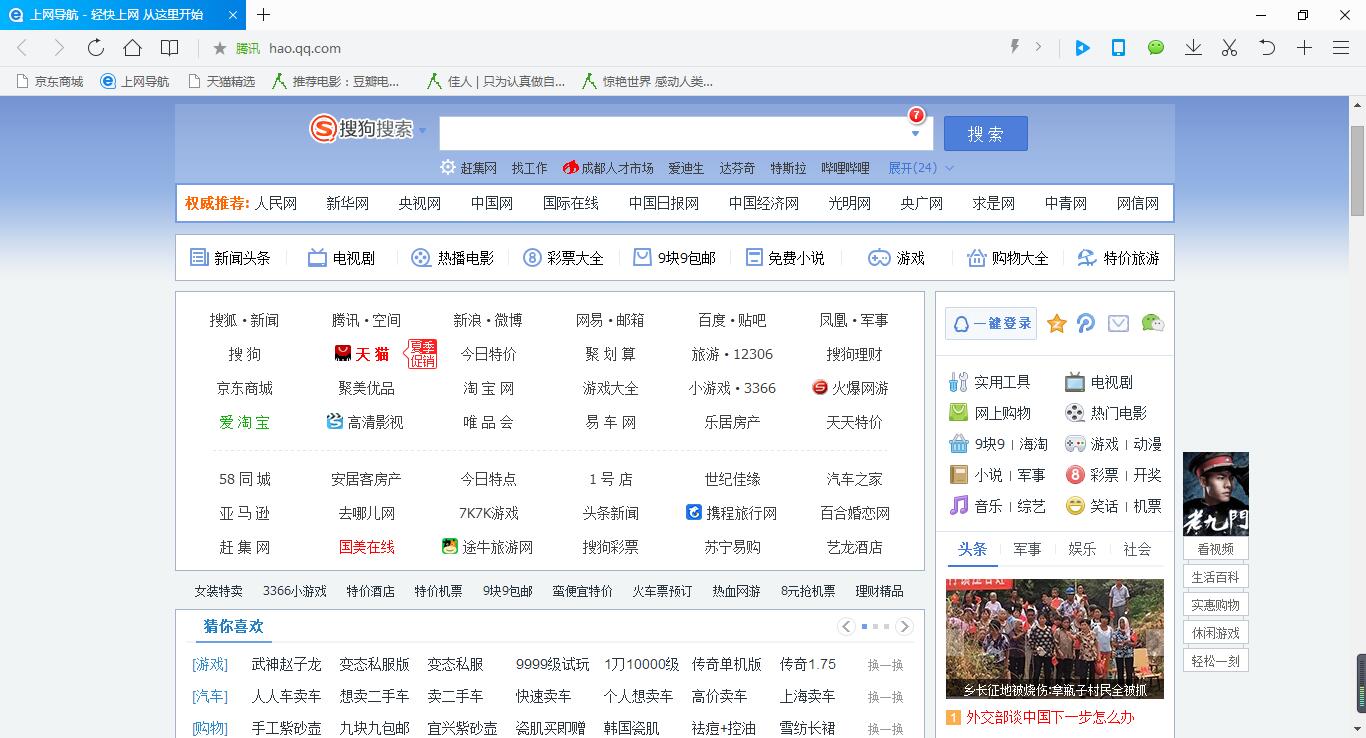The image size is (1366, 738).
Task: Go back with the browser back arrow
Action: coord(22,48)
